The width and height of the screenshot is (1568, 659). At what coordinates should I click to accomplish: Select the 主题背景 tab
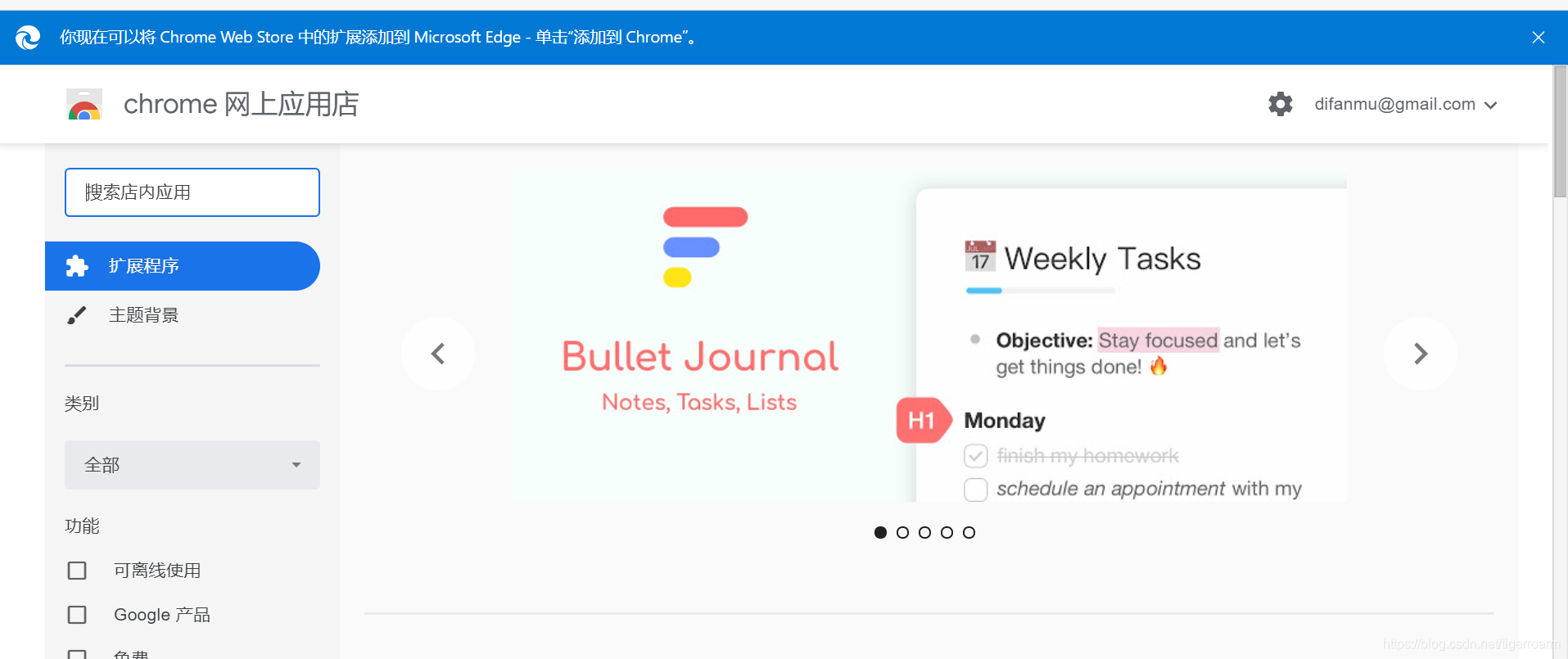coord(183,315)
